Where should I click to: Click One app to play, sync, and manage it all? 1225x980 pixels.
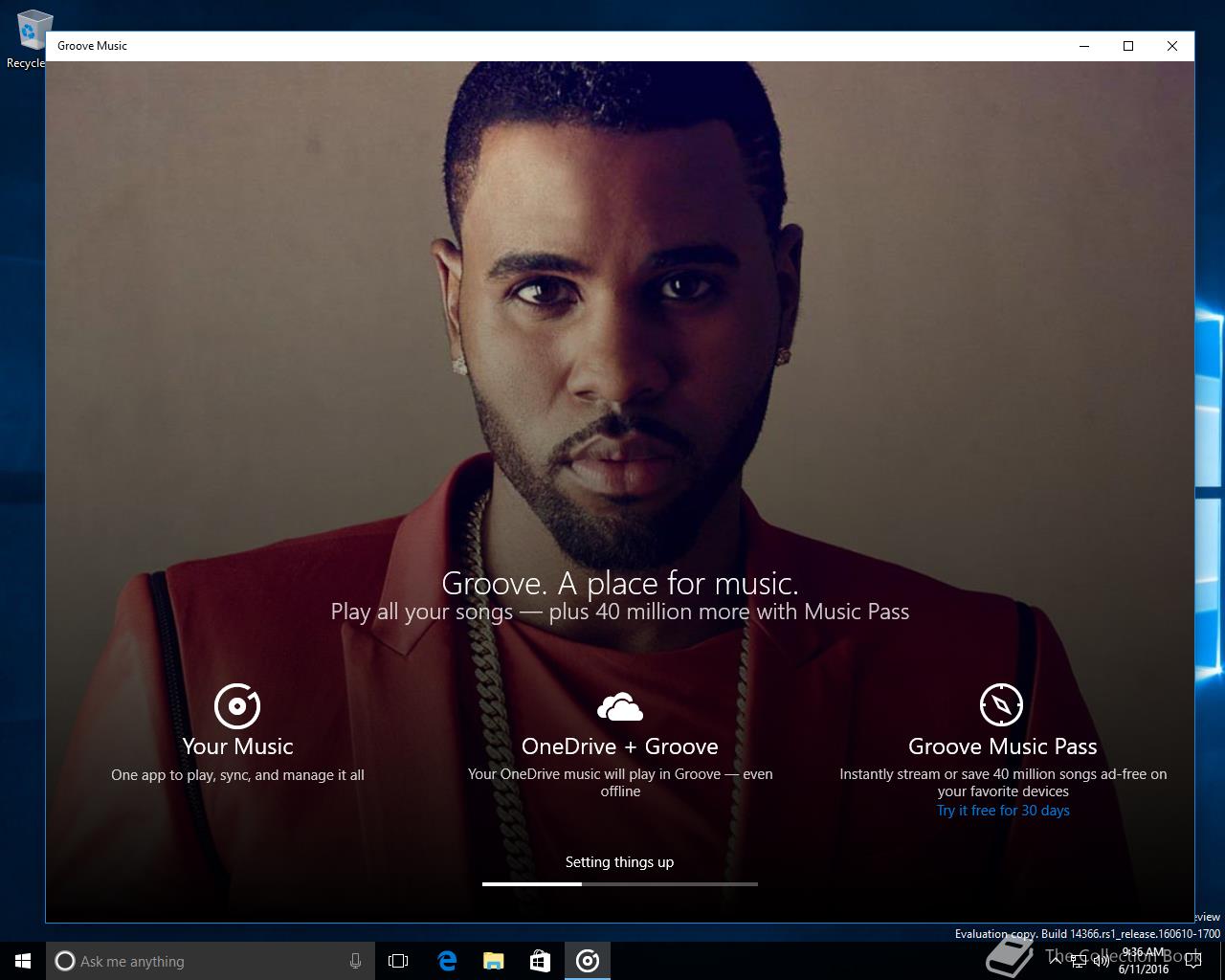tap(237, 775)
